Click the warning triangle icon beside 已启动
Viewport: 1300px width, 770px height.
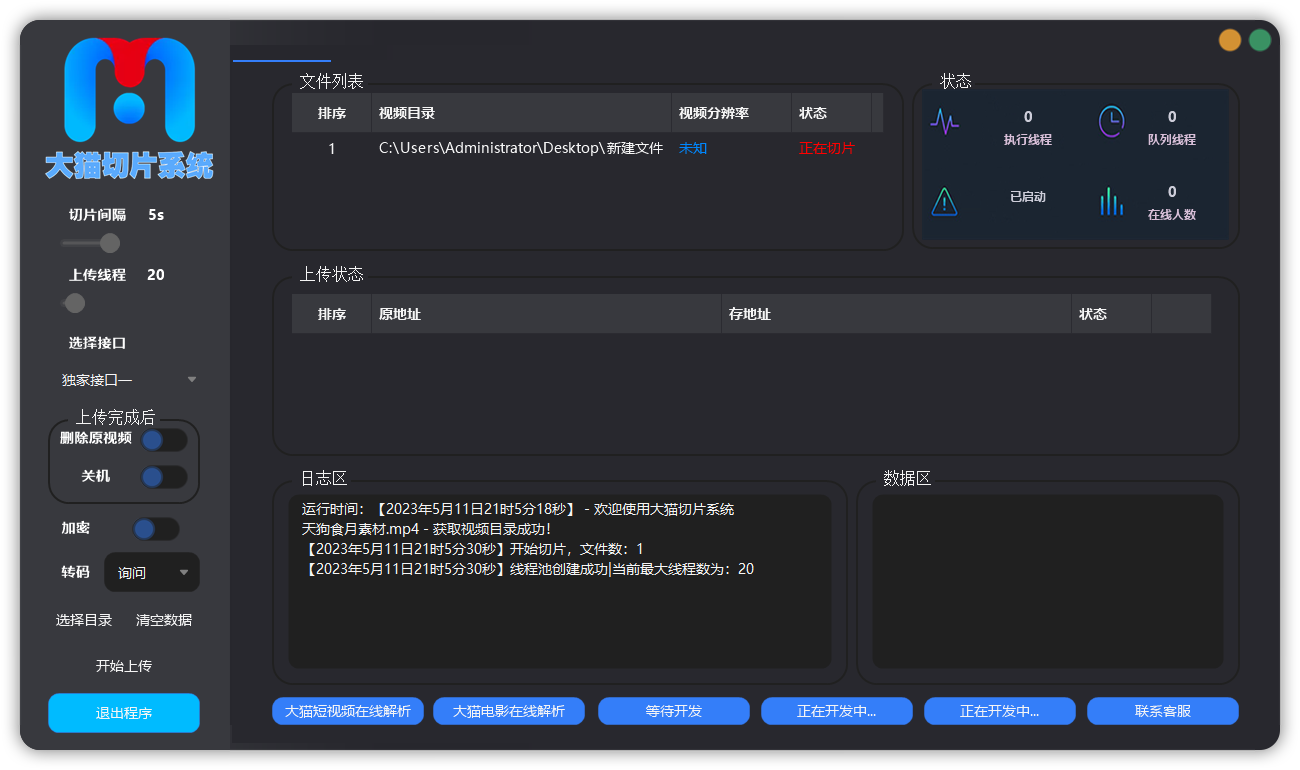[944, 201]
